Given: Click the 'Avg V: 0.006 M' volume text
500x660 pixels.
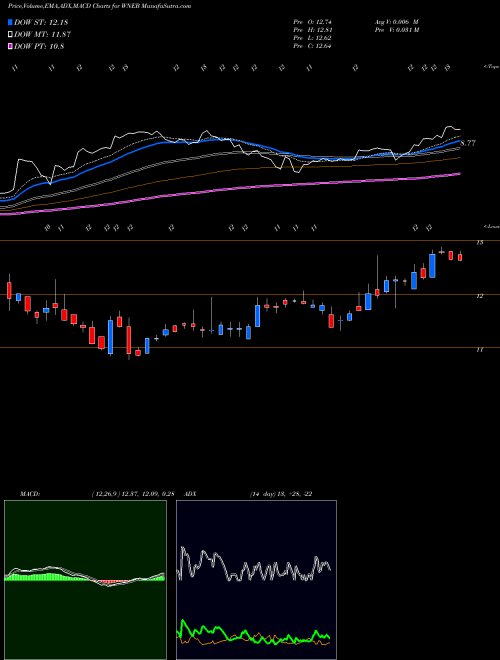Looking at the screenshot, I should point(396,22).
